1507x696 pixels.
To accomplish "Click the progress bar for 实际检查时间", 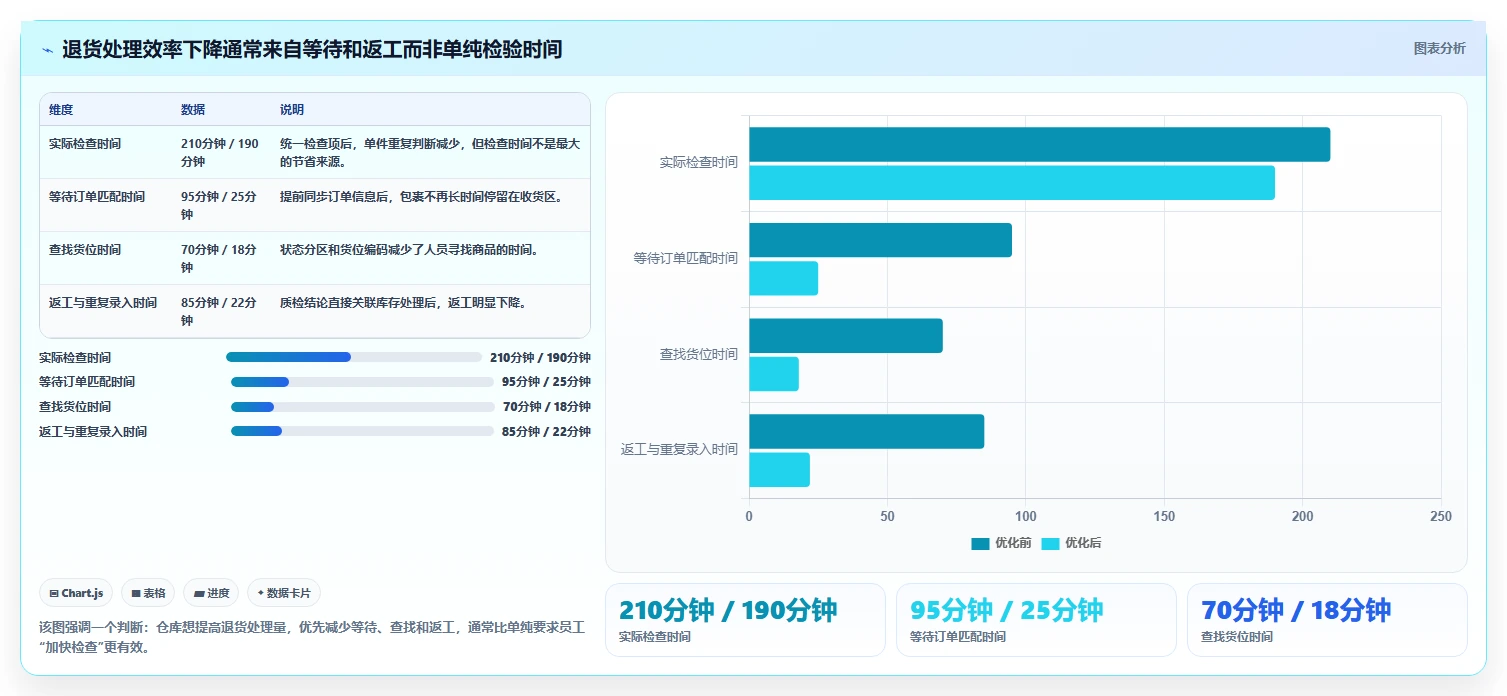I will tap(354, 357).
